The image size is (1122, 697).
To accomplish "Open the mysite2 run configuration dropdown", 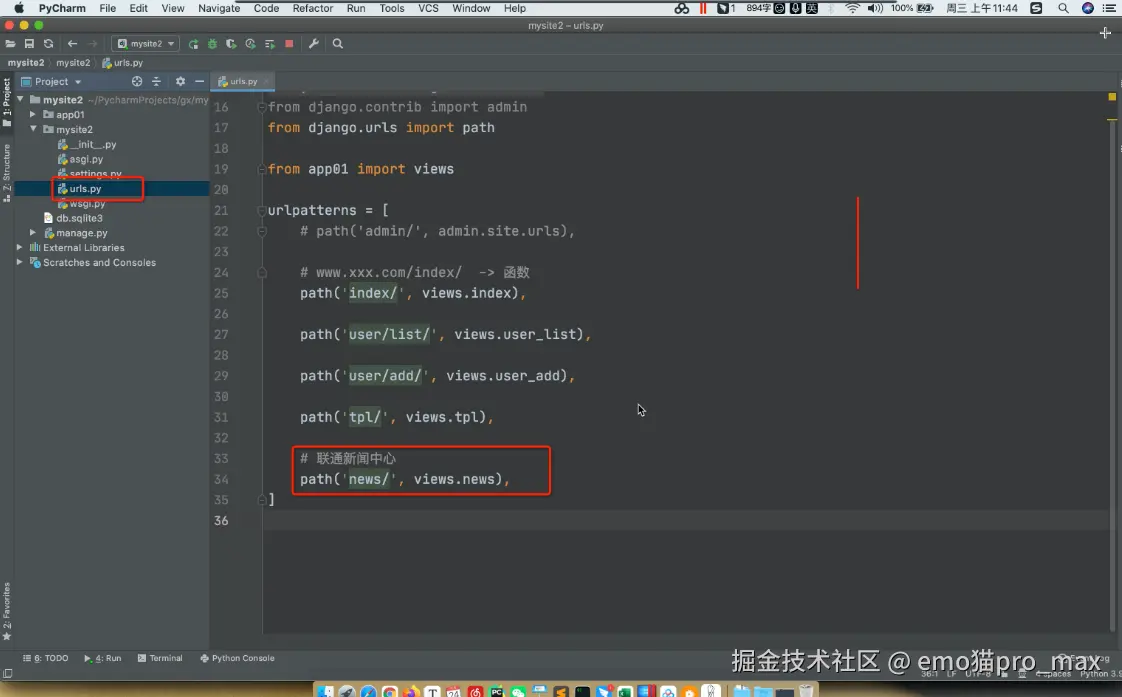I will (x=146, y=44).
